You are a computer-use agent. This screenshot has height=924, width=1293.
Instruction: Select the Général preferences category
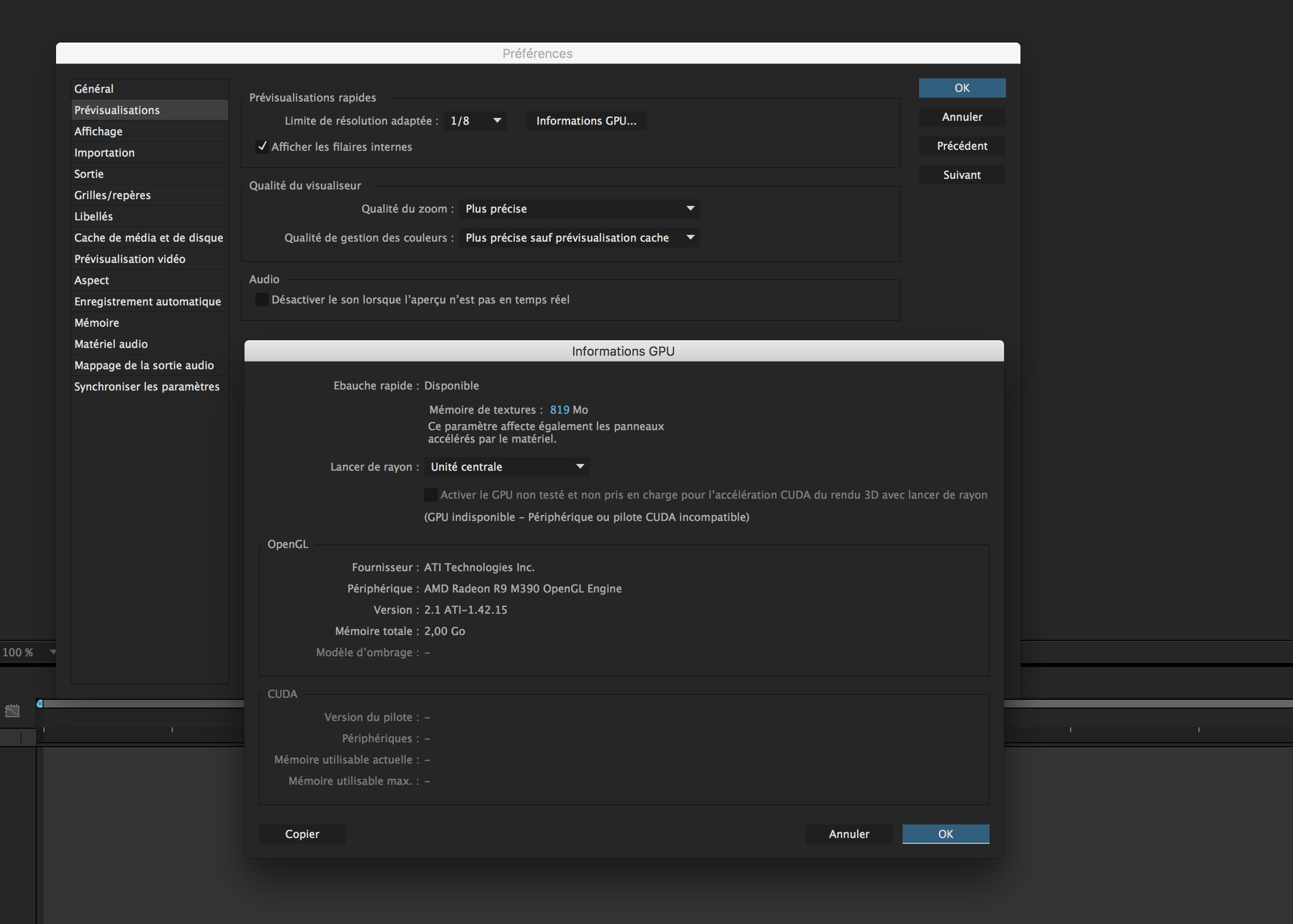point(94,89)
